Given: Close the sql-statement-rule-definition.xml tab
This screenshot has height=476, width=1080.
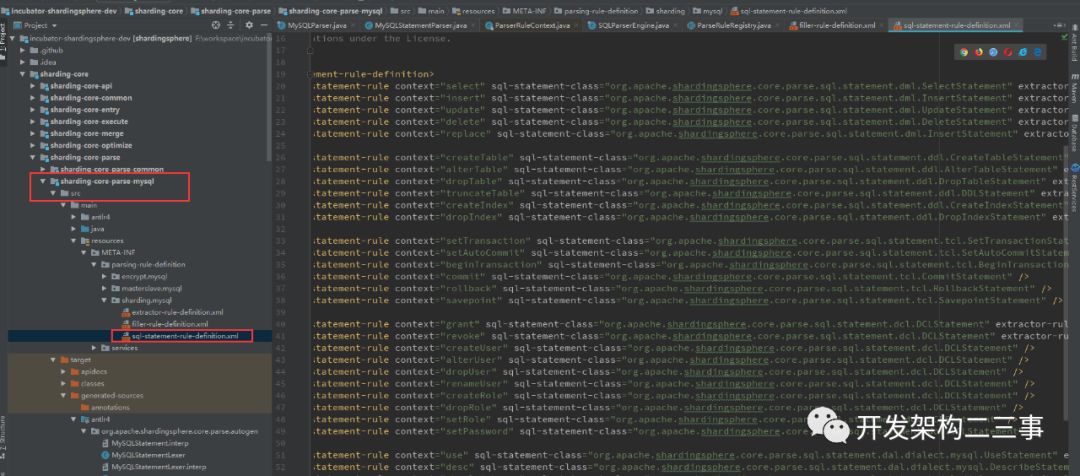Looking at the screenshot, I should coord(1017,25).
